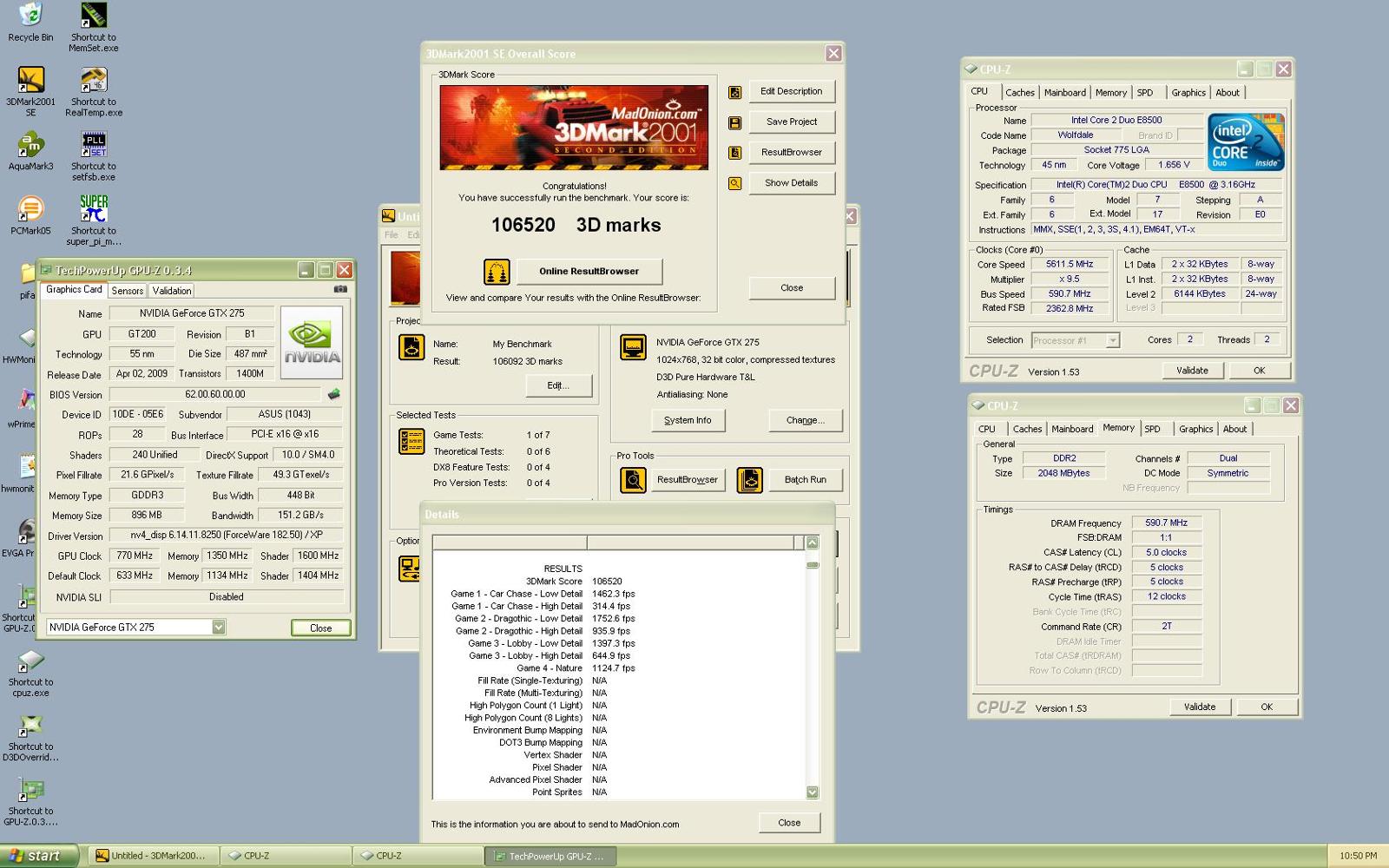Viewport: 1389px width, 868px height.
Task: Click the display settings monitor icon
Action: click(633, 347)
